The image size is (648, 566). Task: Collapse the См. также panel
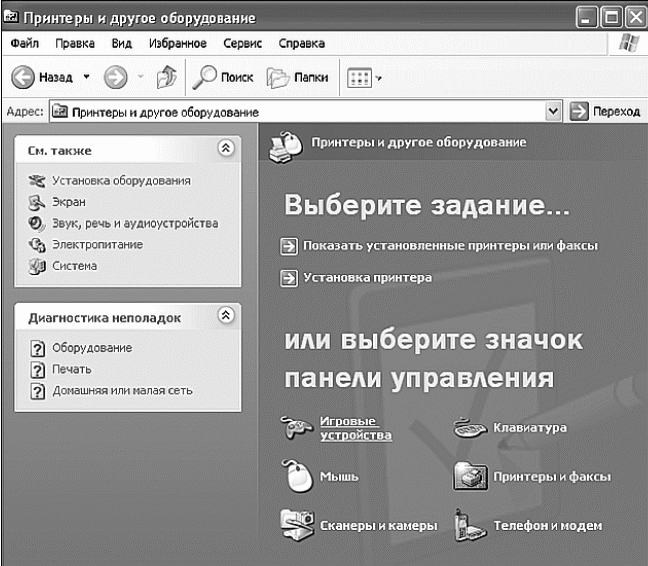pos(226,148)
